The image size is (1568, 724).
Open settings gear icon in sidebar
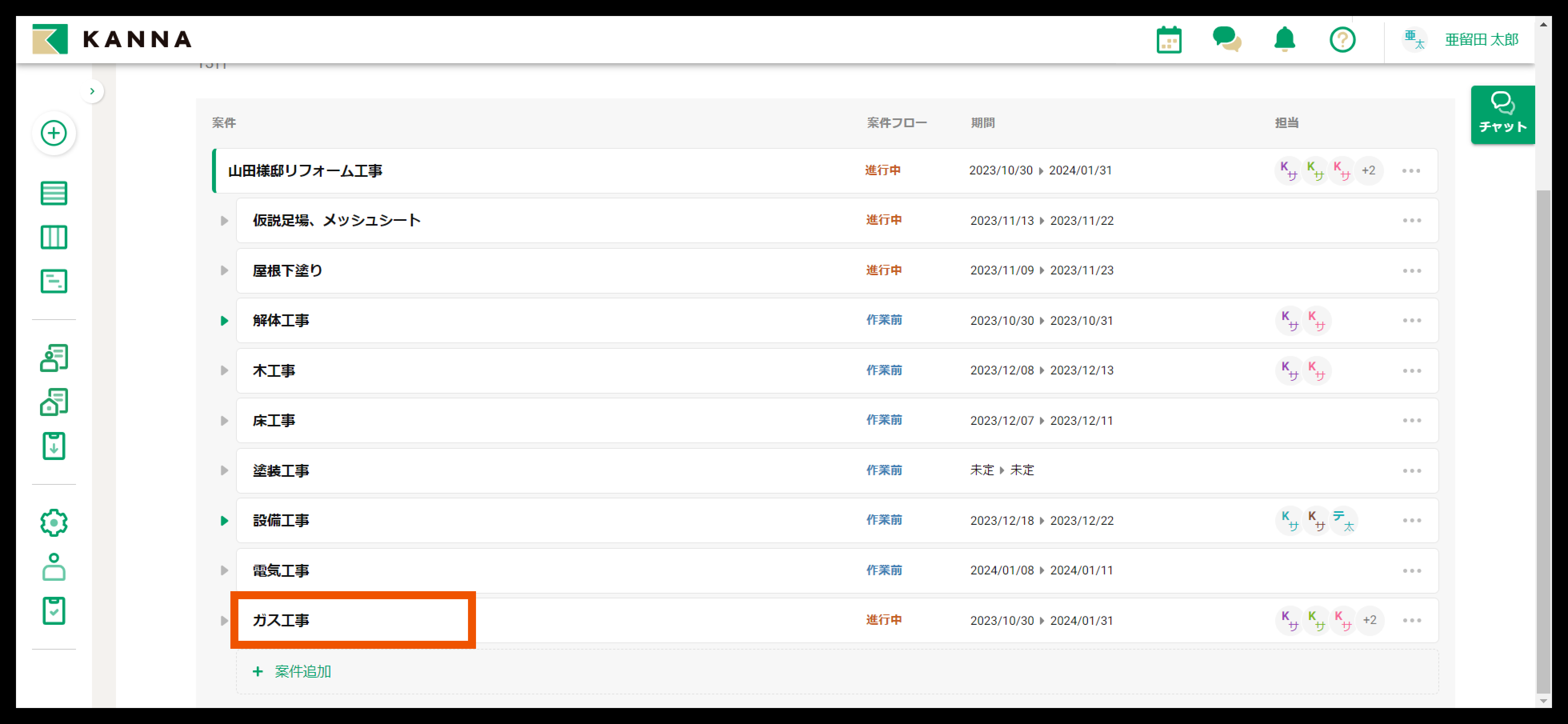(54, 522)
